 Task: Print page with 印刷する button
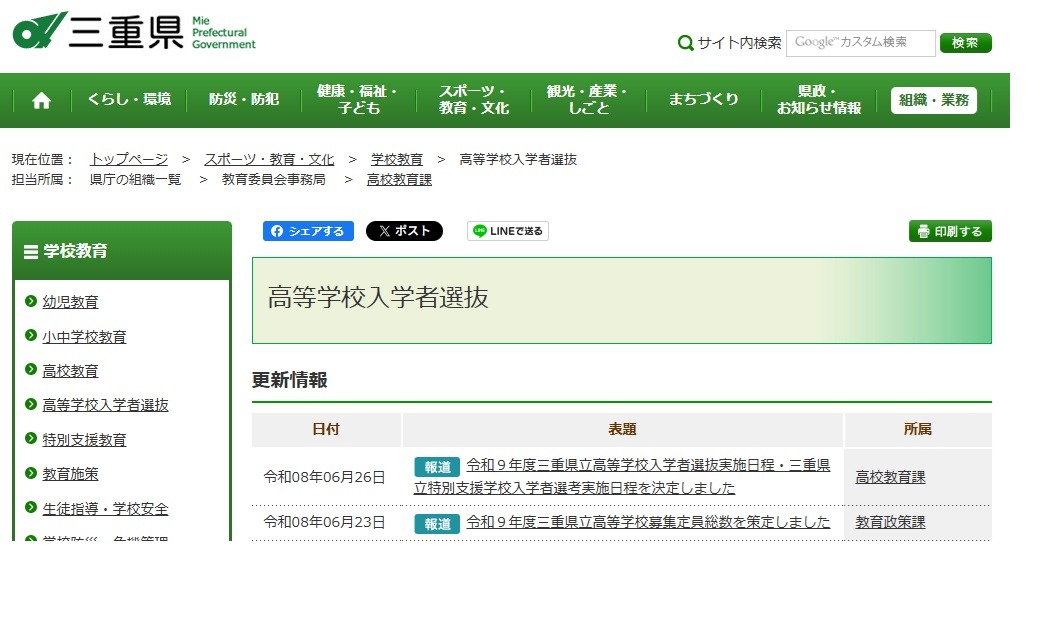click(950, 231)
